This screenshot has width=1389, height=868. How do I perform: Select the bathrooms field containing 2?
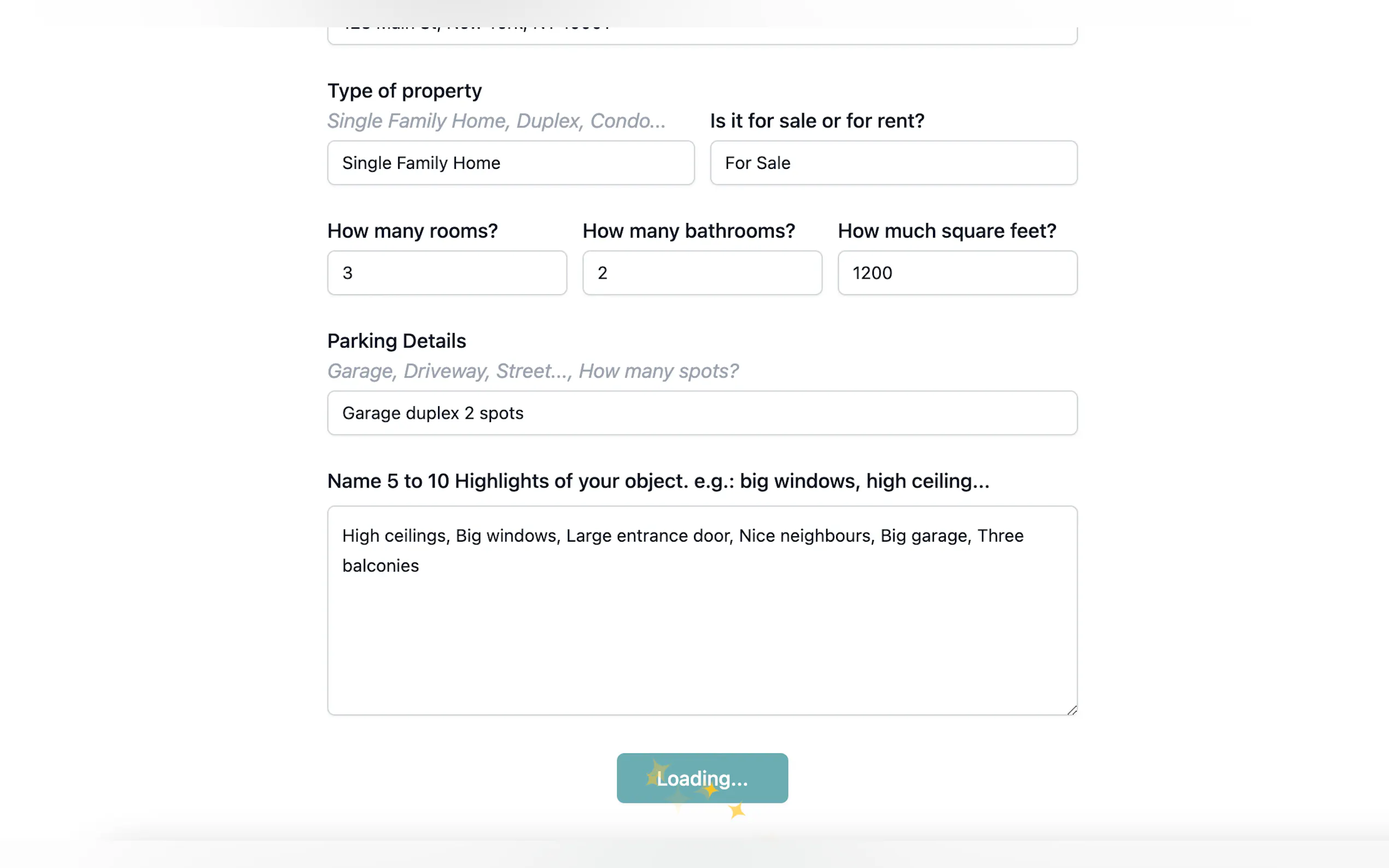tap(702, 273)
